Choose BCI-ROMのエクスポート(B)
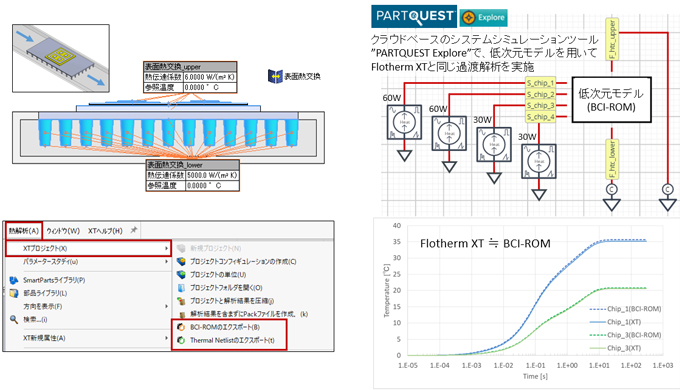 coord(225,327)
